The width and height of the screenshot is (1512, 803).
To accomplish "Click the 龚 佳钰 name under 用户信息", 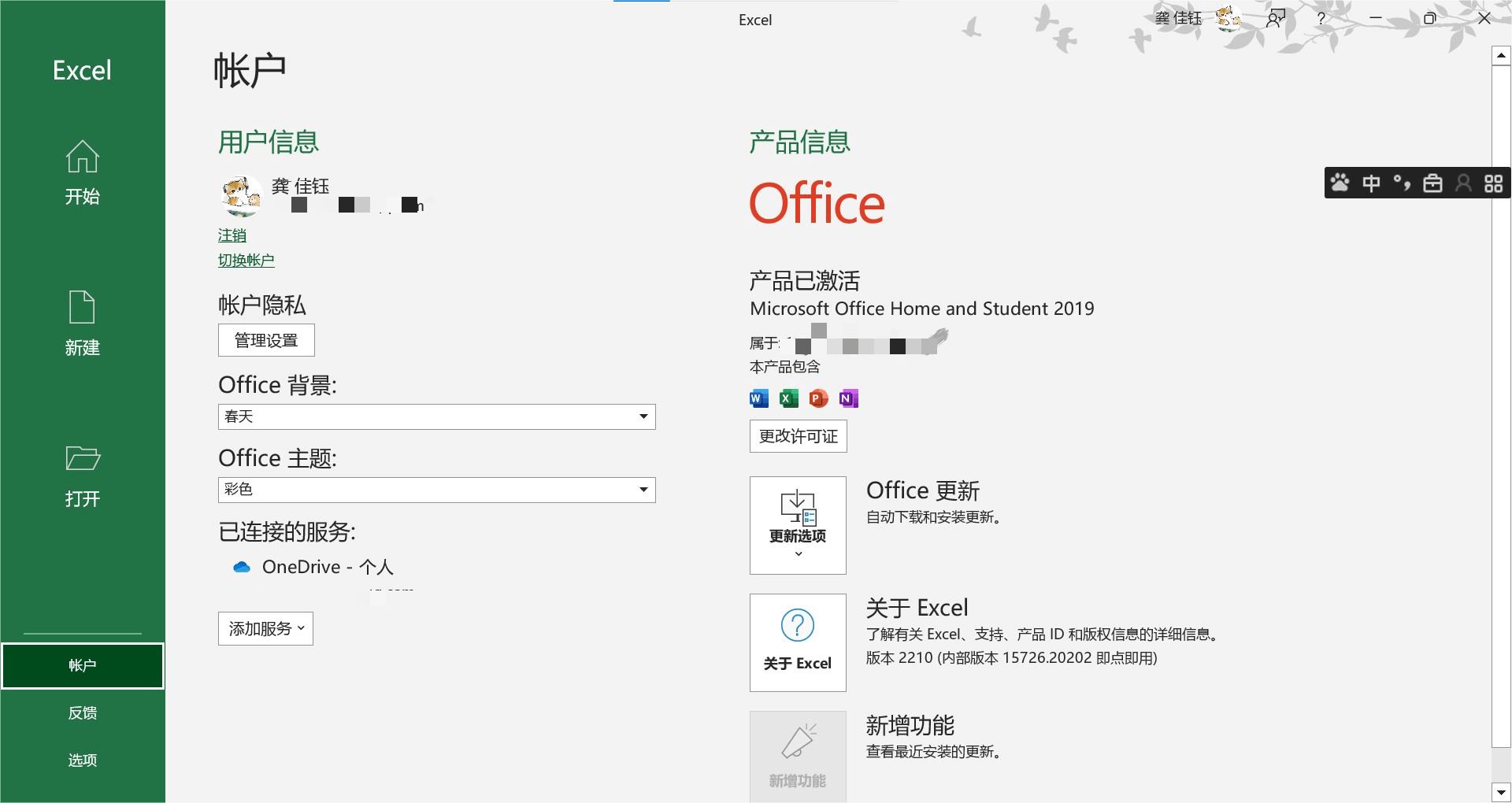I will coord(301,187).
